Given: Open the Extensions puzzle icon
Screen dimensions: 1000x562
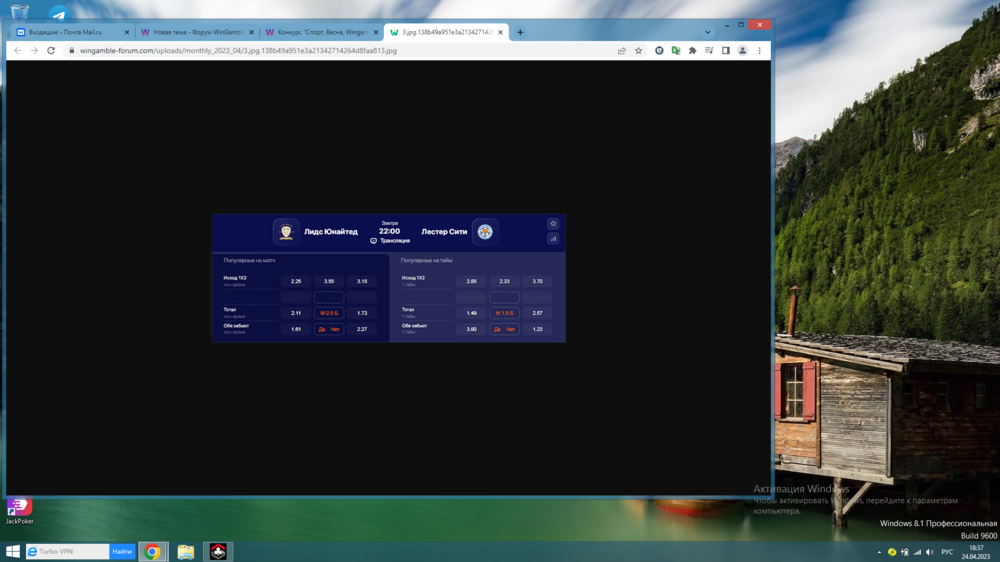Looking at the screenshot, I should pos(692,50).
